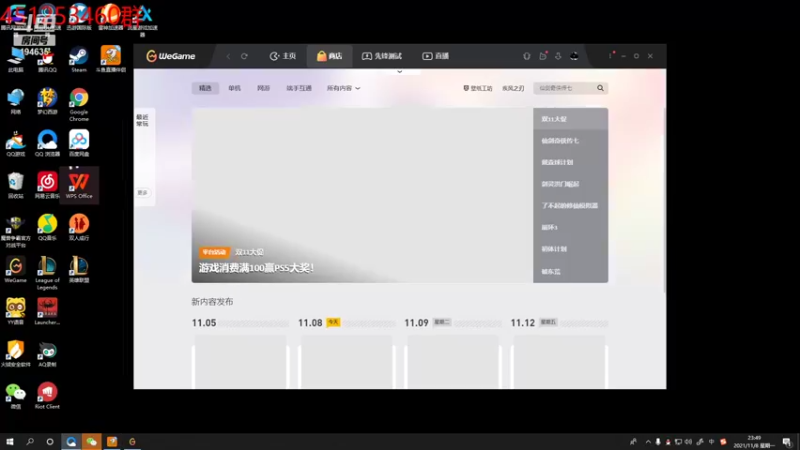Open the 火绒安全软件 desktop shortcut

[16, 354]
